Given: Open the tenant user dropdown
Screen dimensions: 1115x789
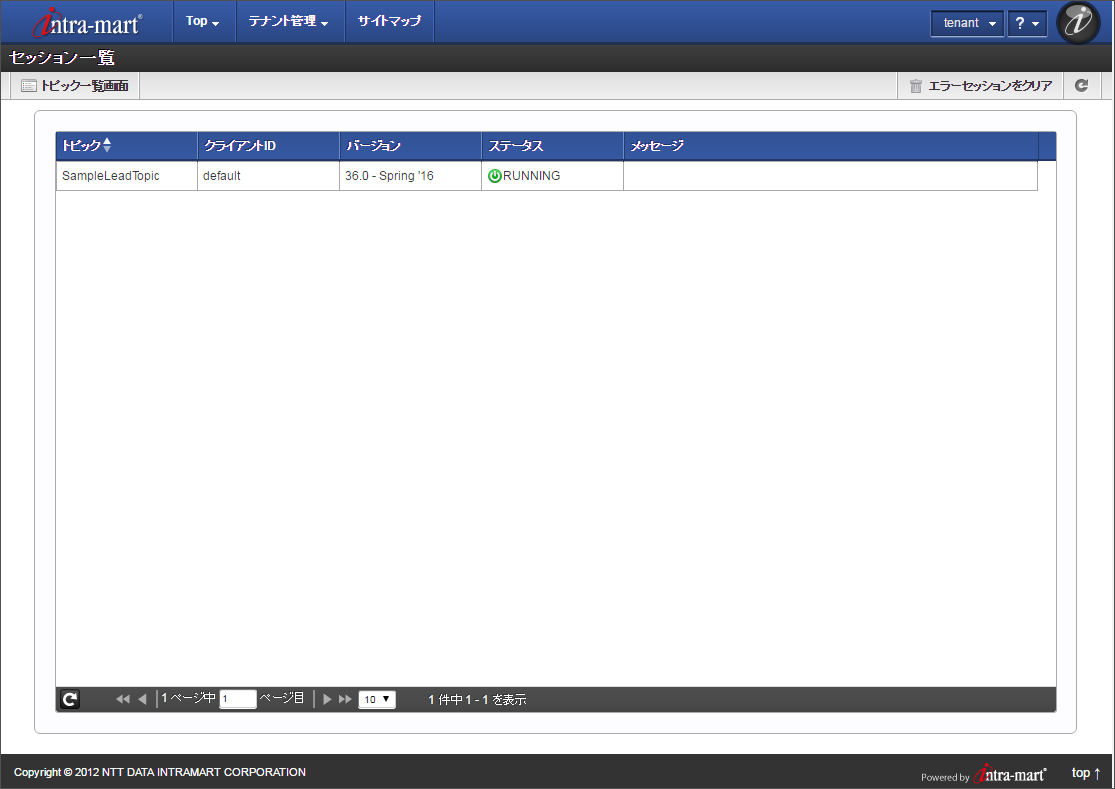Looking at the screenshot, I should (968, 23).
